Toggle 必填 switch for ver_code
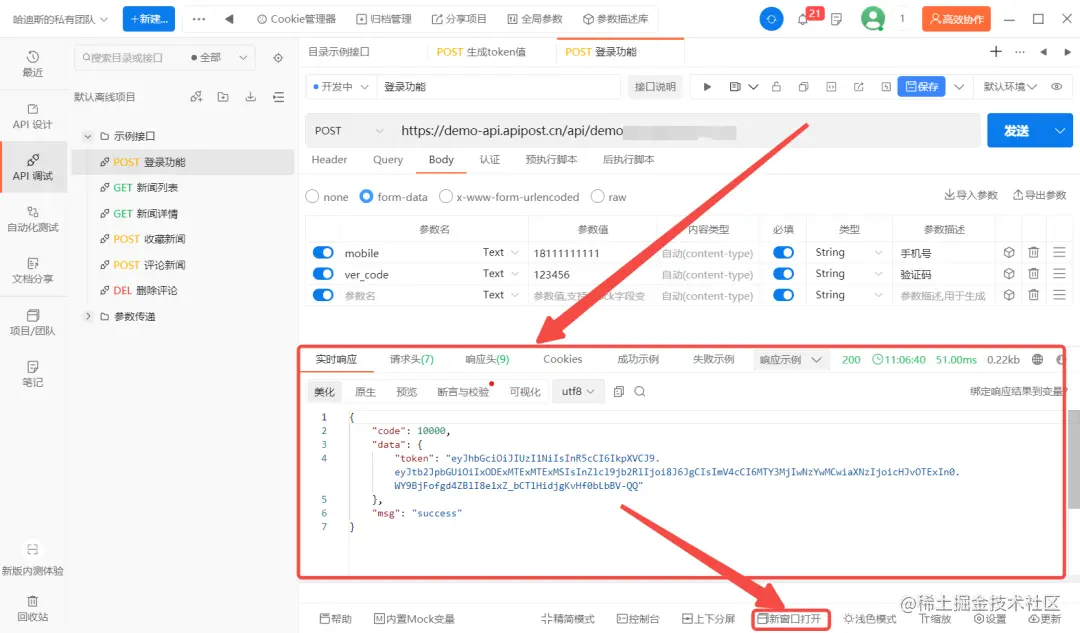Screen dimensions: 1080x633 pos(783,274)
